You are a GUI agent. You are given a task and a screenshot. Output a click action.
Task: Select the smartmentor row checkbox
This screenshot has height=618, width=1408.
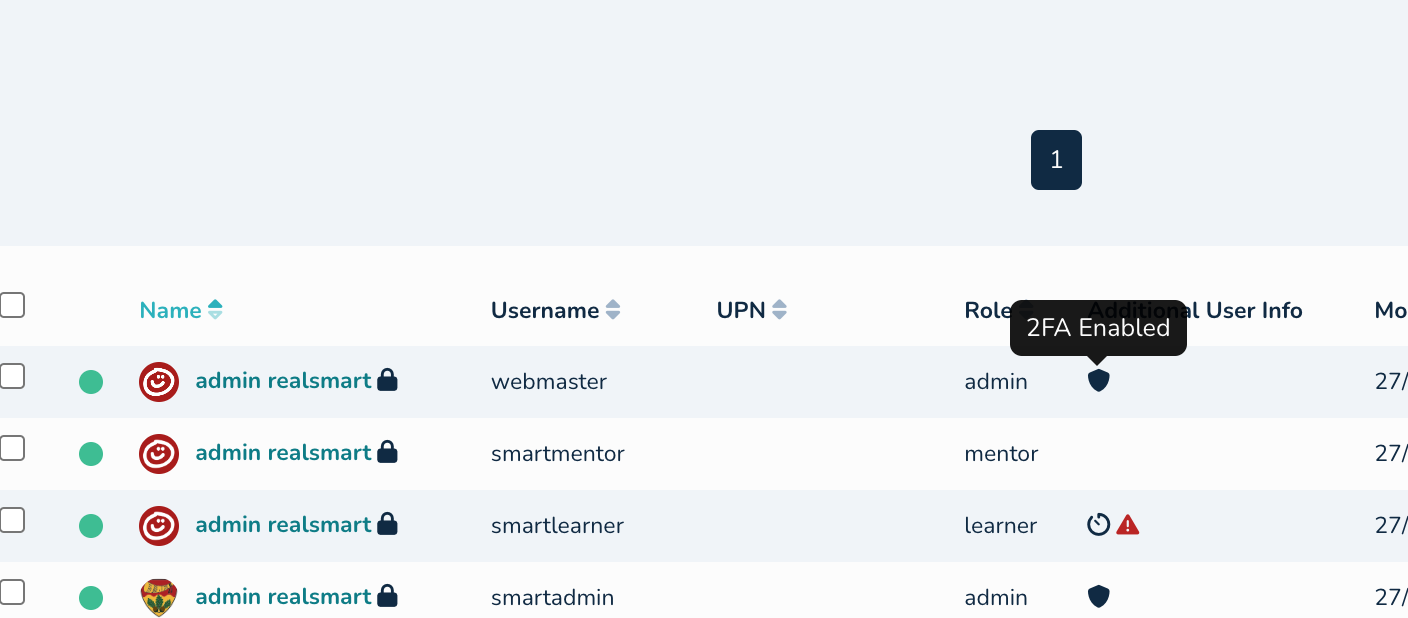(12, 448)
